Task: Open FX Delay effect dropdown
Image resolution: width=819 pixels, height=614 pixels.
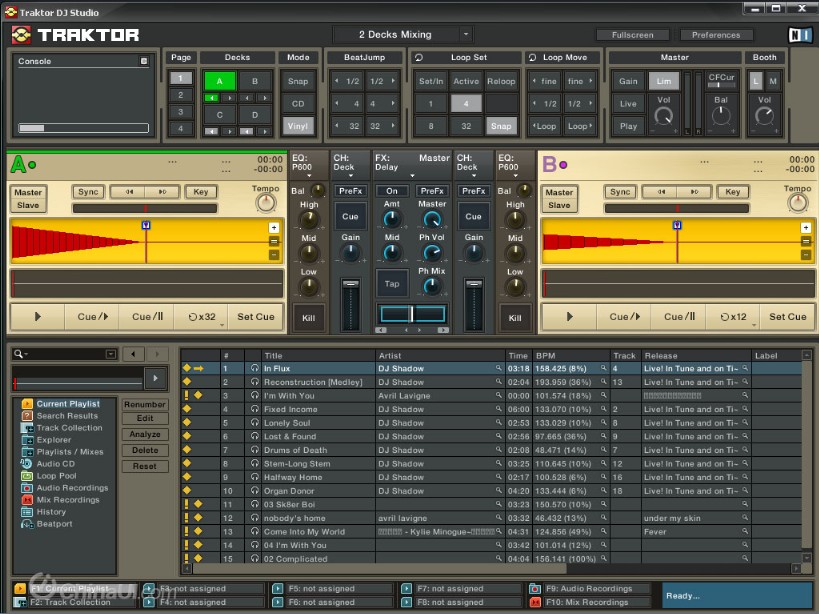Action: tap(412, 176)
